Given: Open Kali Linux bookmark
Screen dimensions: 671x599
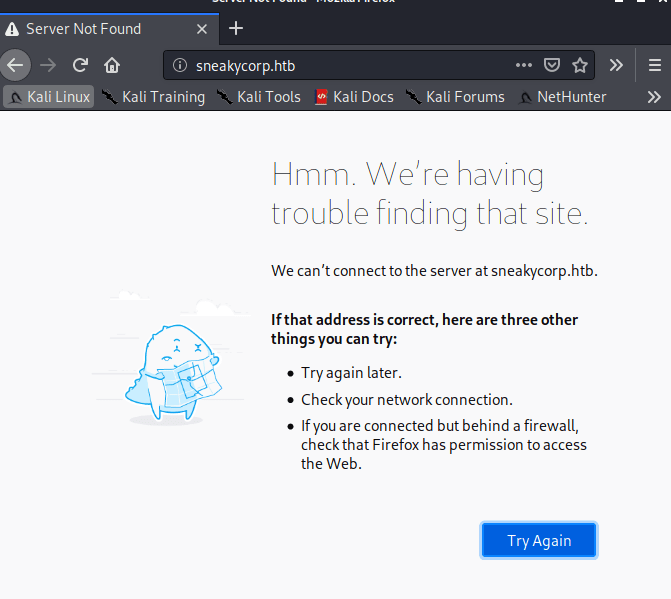Looking at the screenshot, I should click(x=49, y=97).
